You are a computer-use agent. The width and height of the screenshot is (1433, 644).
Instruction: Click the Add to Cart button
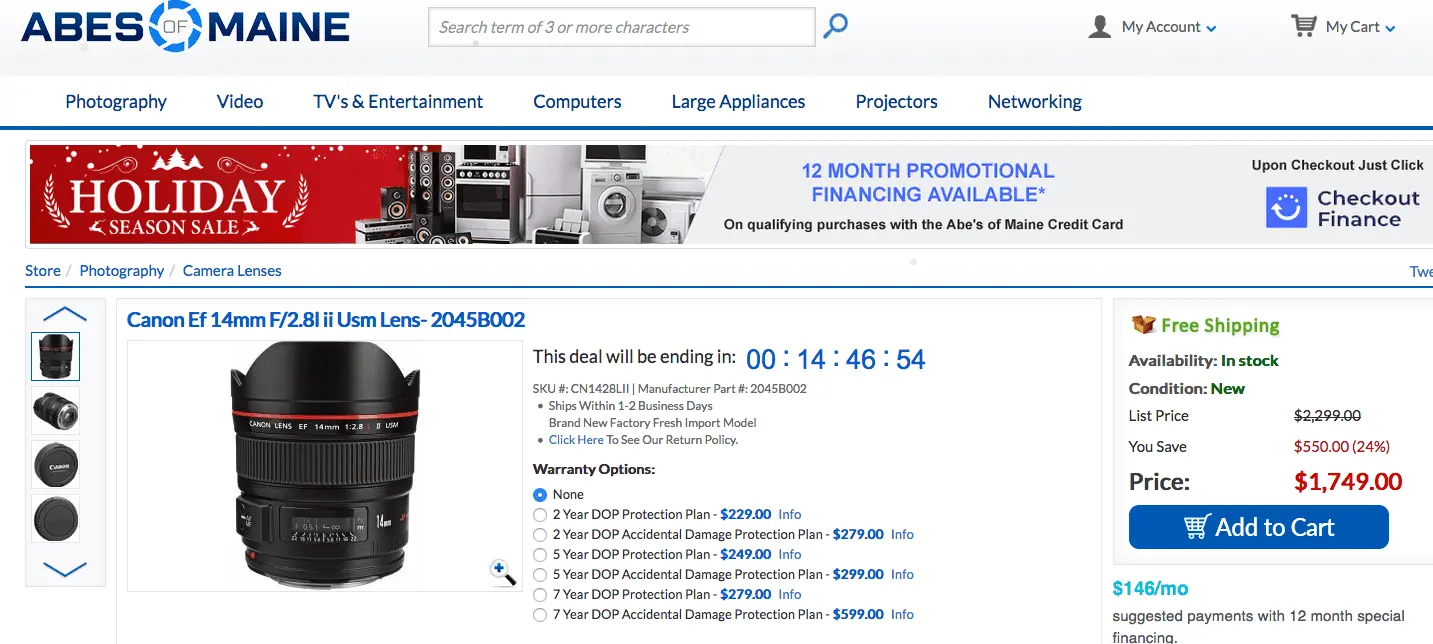pos(1258,527)
